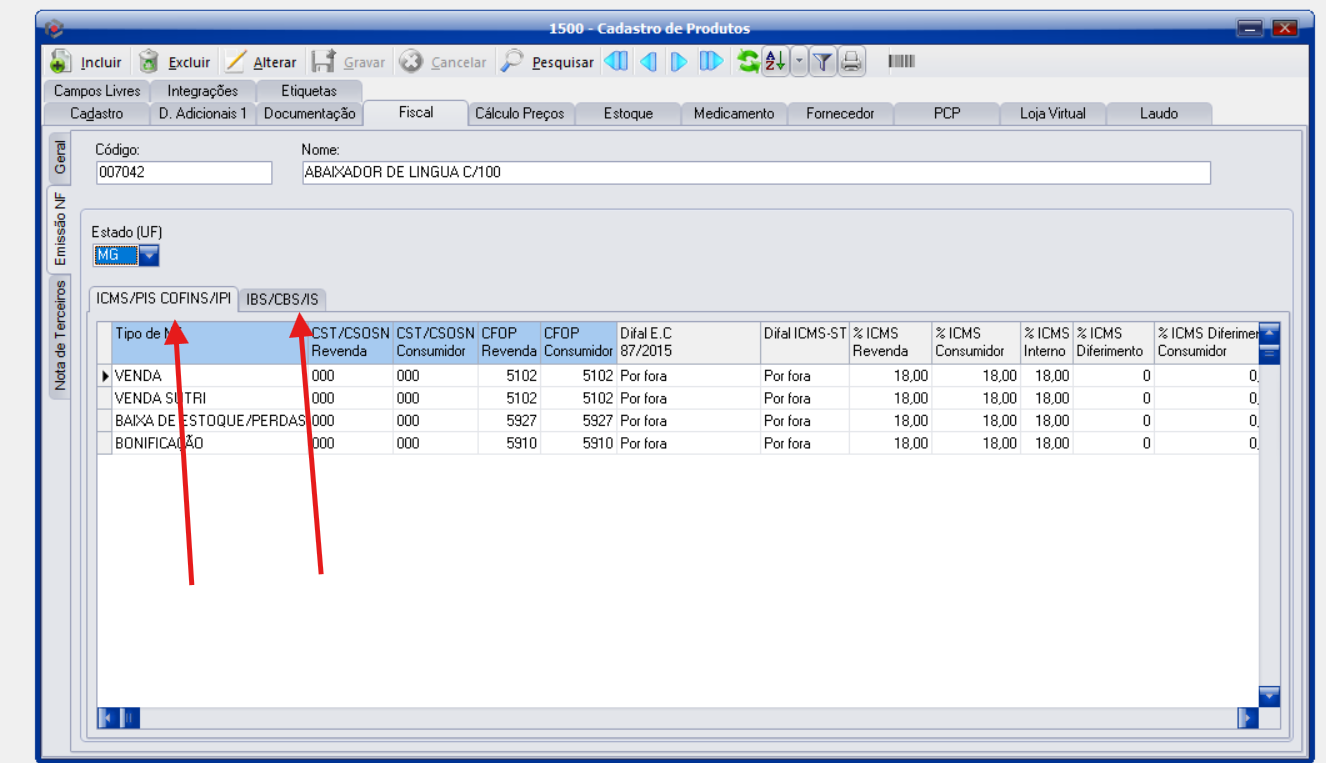Image resolution: width=1326 pixels, height=763 pixels.
Task: Click the Excluir trash icon
Action: 149,62
